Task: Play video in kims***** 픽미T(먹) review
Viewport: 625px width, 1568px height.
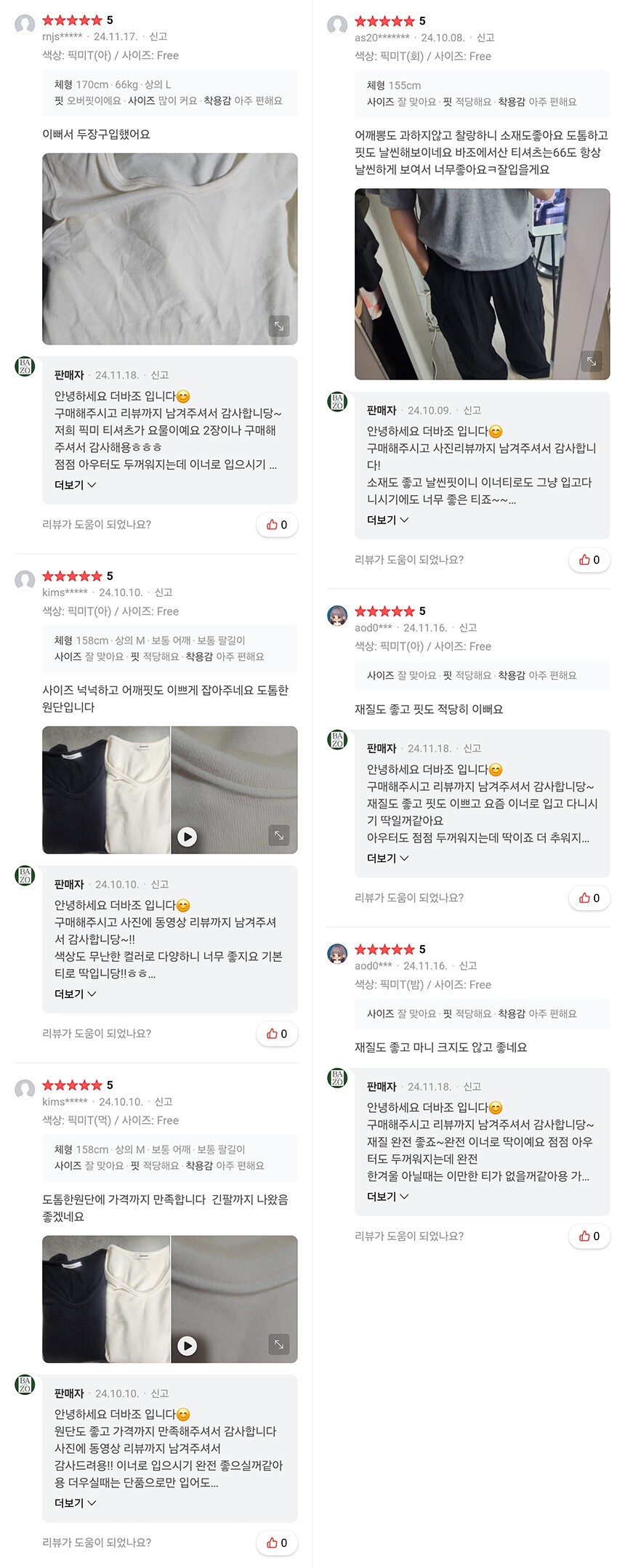Action: pyautogui.click(x=187, y=1346)
